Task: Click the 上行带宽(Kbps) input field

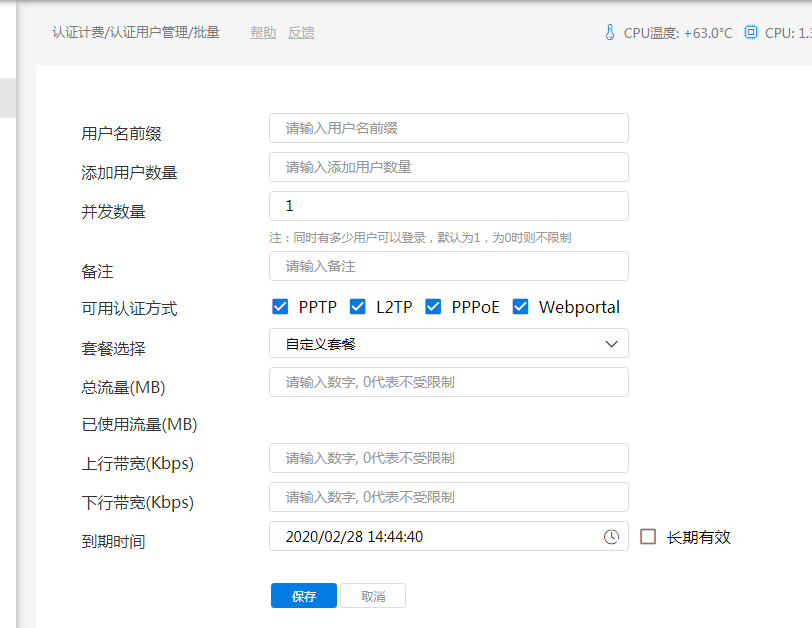Action: click(448, 458)
